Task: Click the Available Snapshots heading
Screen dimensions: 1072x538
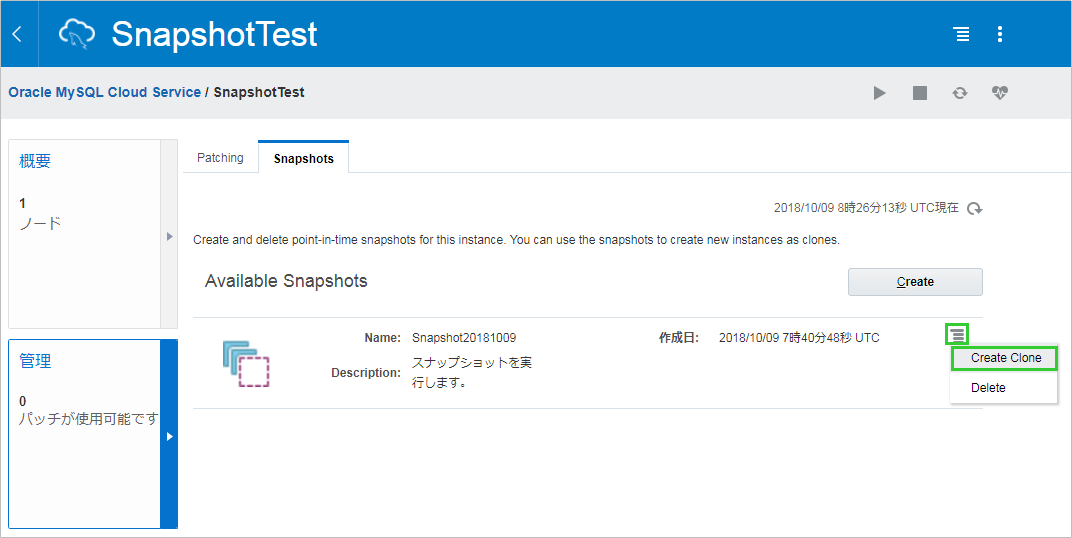Action: coord(286,281)
